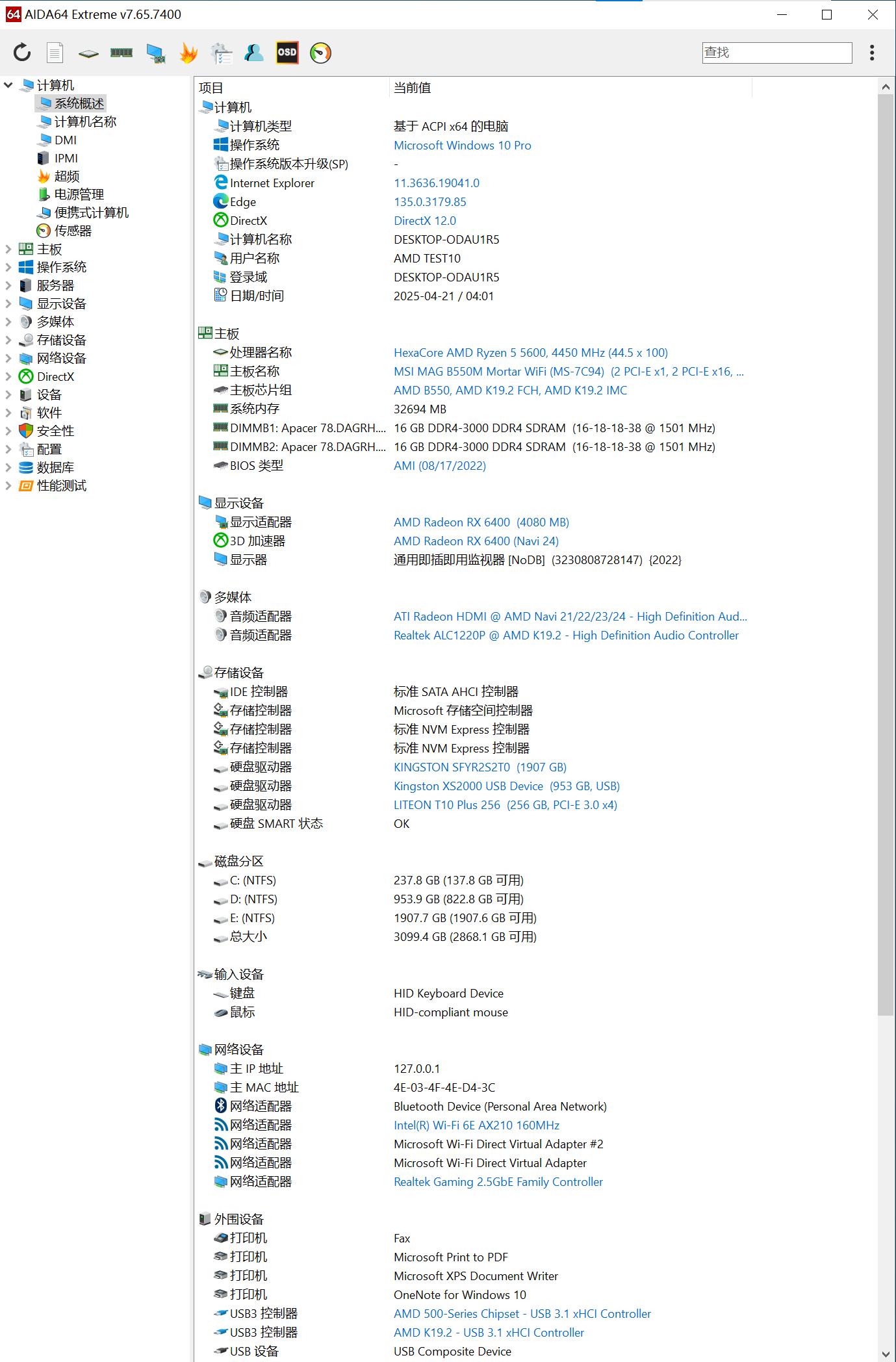Viewport: 896px width, 1362px height.
Task: Open the Microsoft Windows 10 Pro link
Action: pyautogui.click(x=463, y=145)
